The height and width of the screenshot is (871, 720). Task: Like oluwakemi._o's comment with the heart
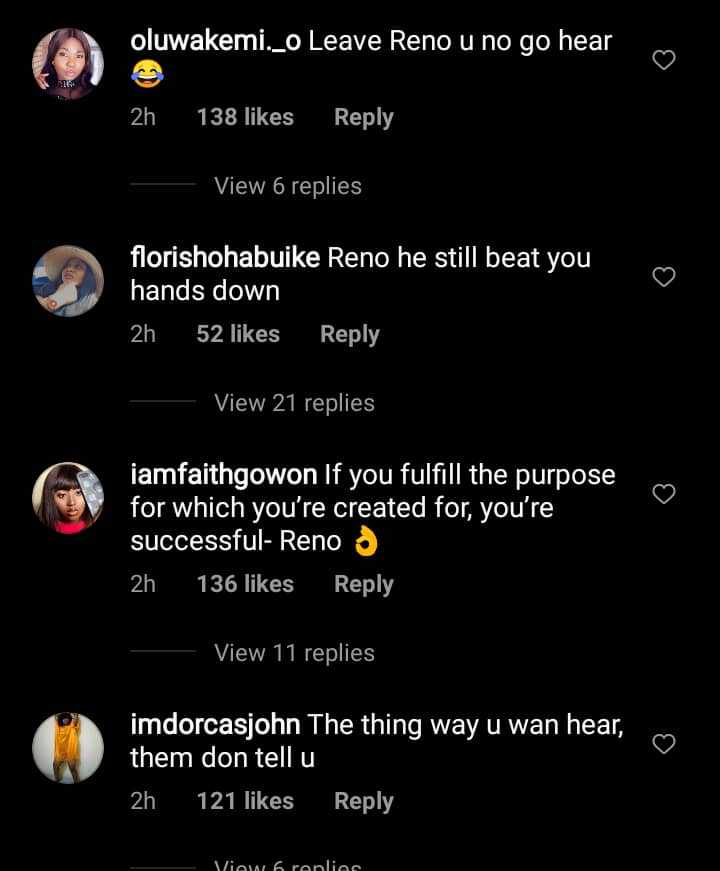tap(664, 60)
